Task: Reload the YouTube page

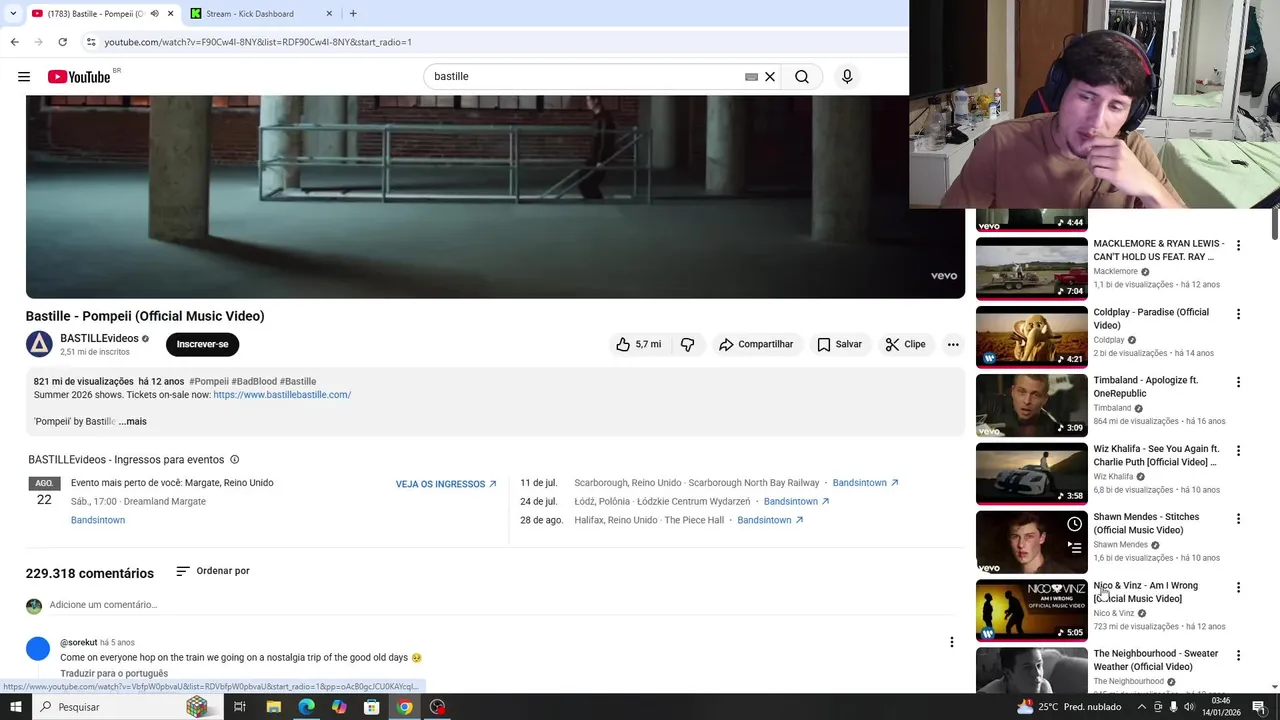Action: pos(62,42)
